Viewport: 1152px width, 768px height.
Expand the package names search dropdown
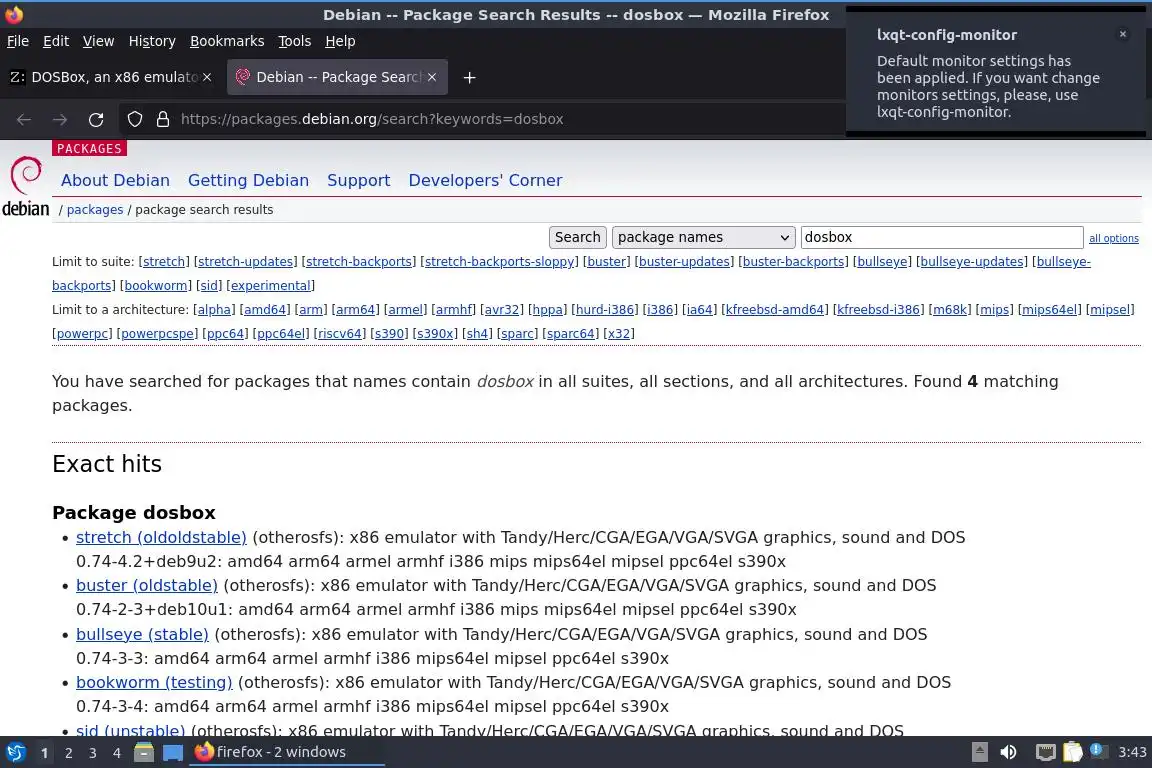coord(703,237)
